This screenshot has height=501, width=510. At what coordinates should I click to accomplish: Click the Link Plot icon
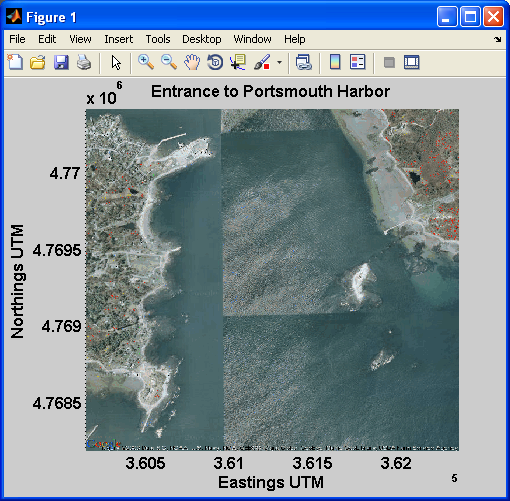[x=304, y=62]
